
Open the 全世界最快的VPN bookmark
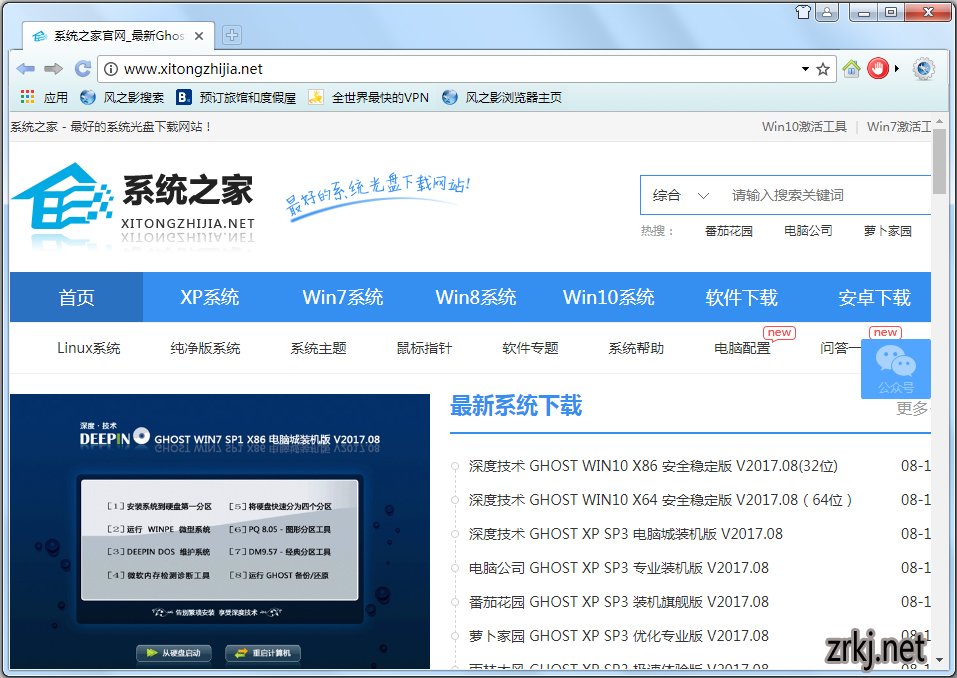coord(368,97)
